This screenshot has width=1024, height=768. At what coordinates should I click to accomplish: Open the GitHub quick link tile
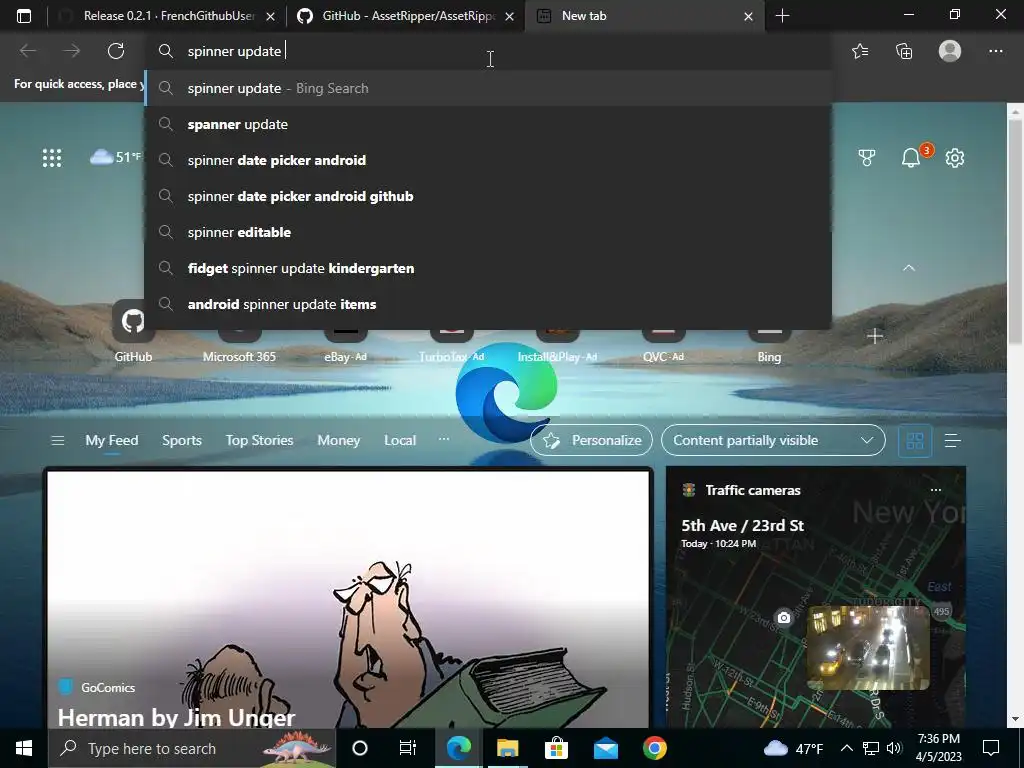pos(133,331)
